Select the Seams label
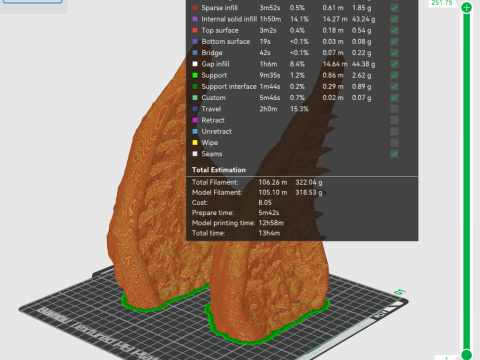480x360 pixels. (212, 154)
